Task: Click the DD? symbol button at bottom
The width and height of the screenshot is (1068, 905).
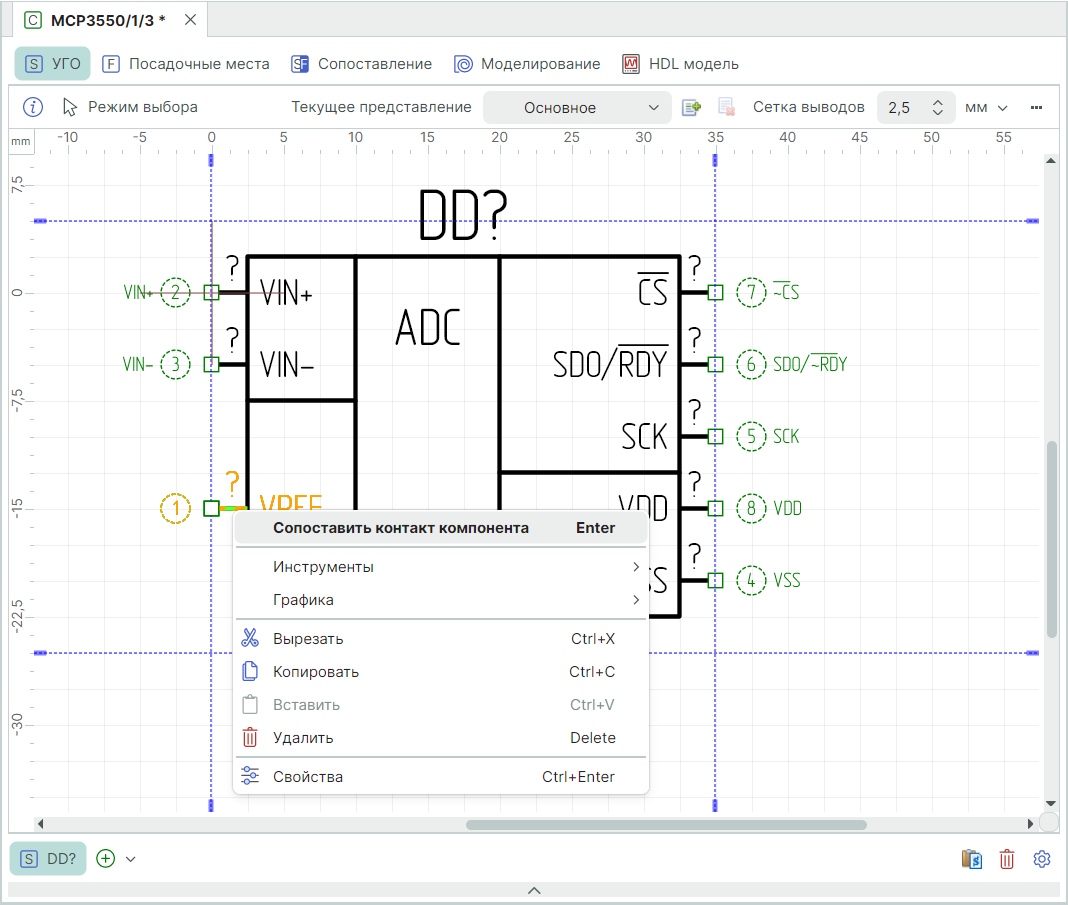Action: pos(48,858)
